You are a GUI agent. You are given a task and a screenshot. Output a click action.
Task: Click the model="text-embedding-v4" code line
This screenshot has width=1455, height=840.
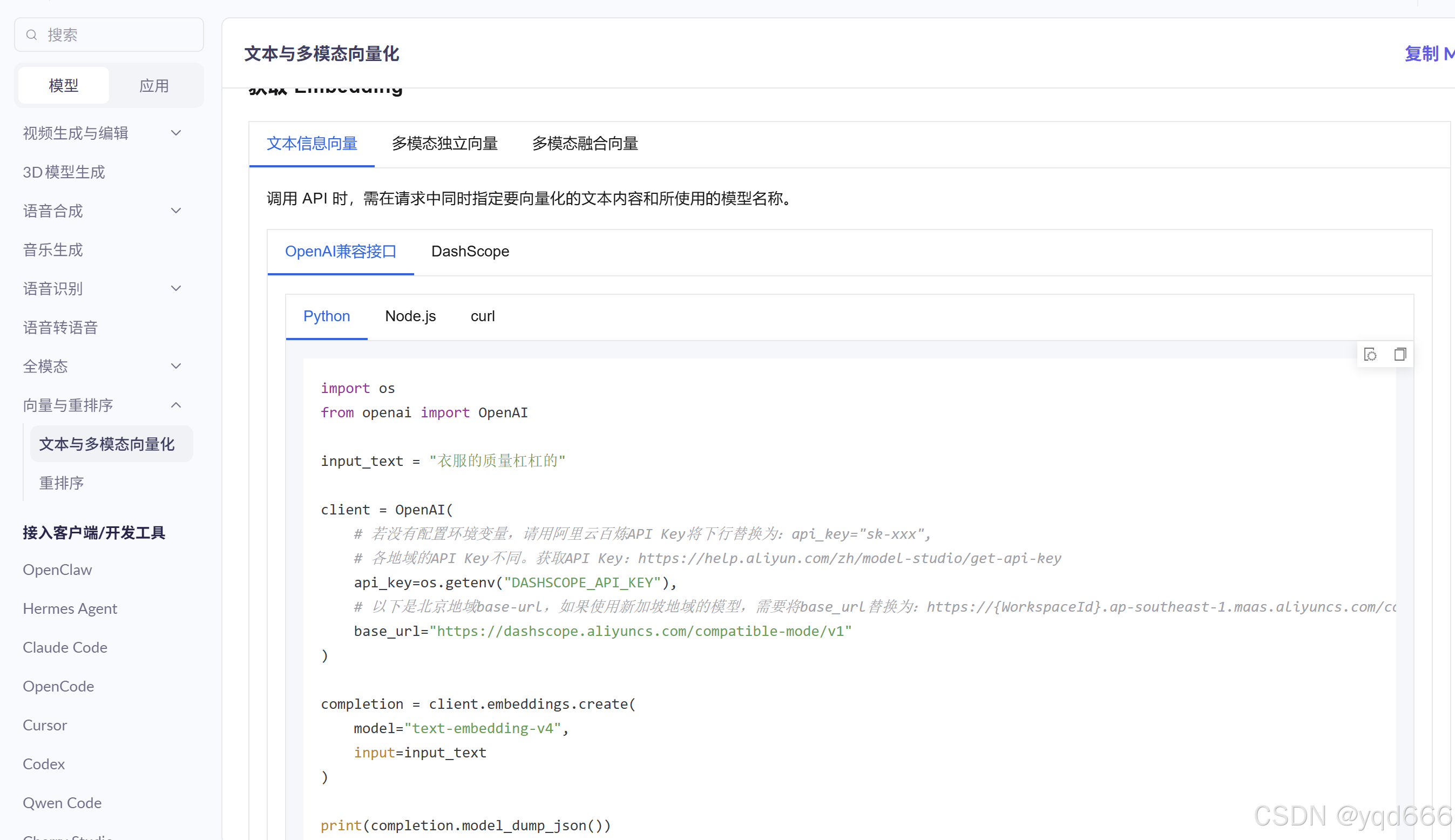pos(461,728)
